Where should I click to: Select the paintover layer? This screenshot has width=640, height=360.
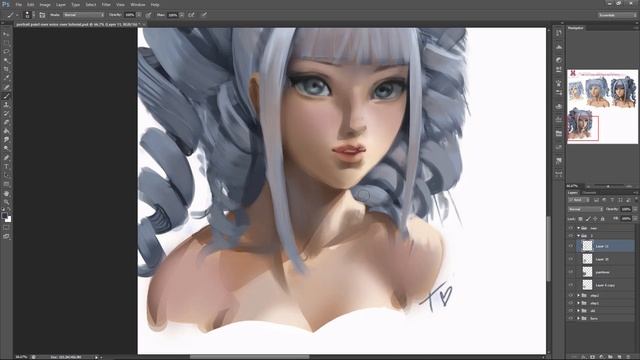pos(605,272)
